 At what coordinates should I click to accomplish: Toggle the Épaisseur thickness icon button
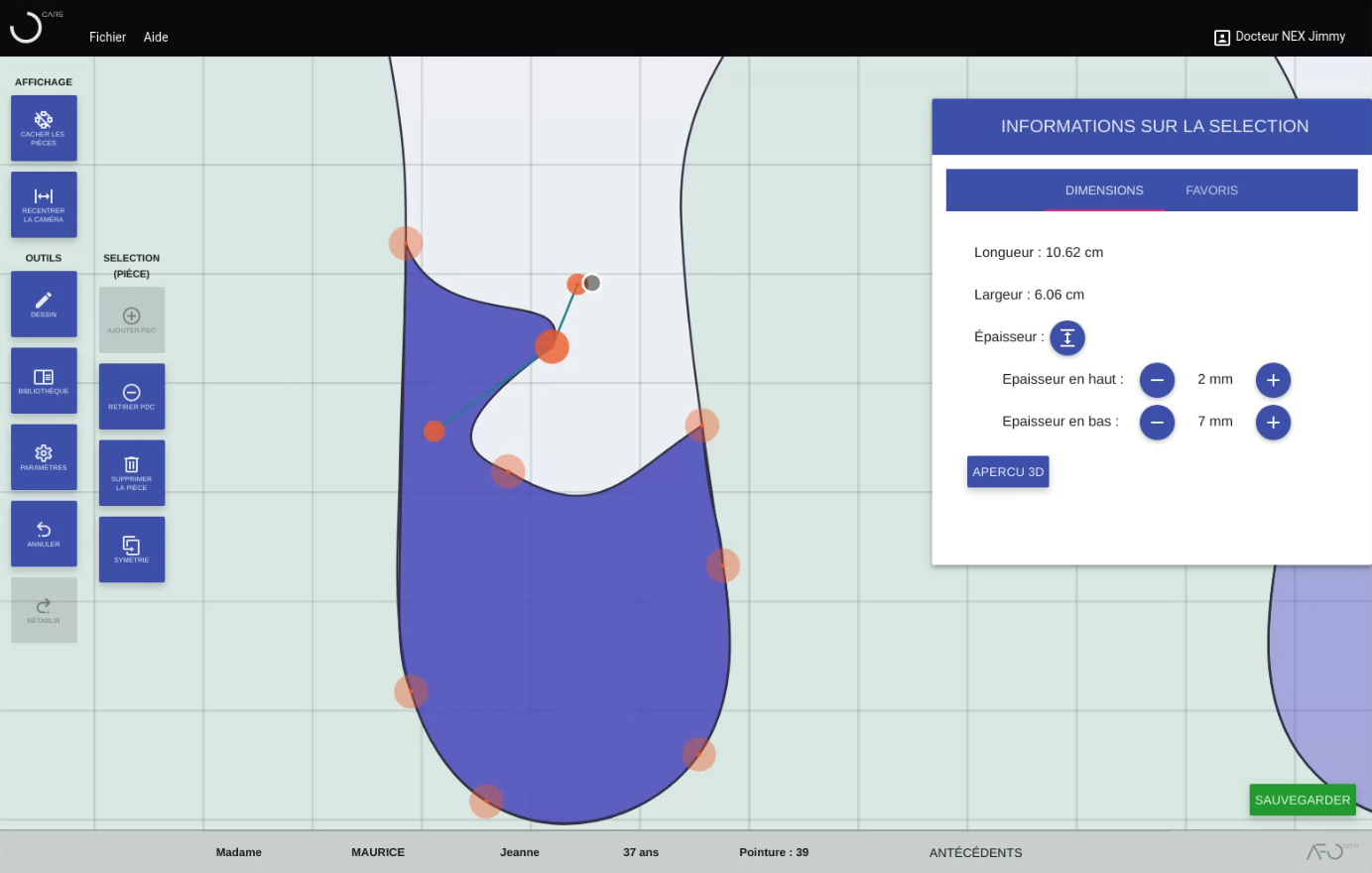pyautogui.click(x=1067, y=337)
